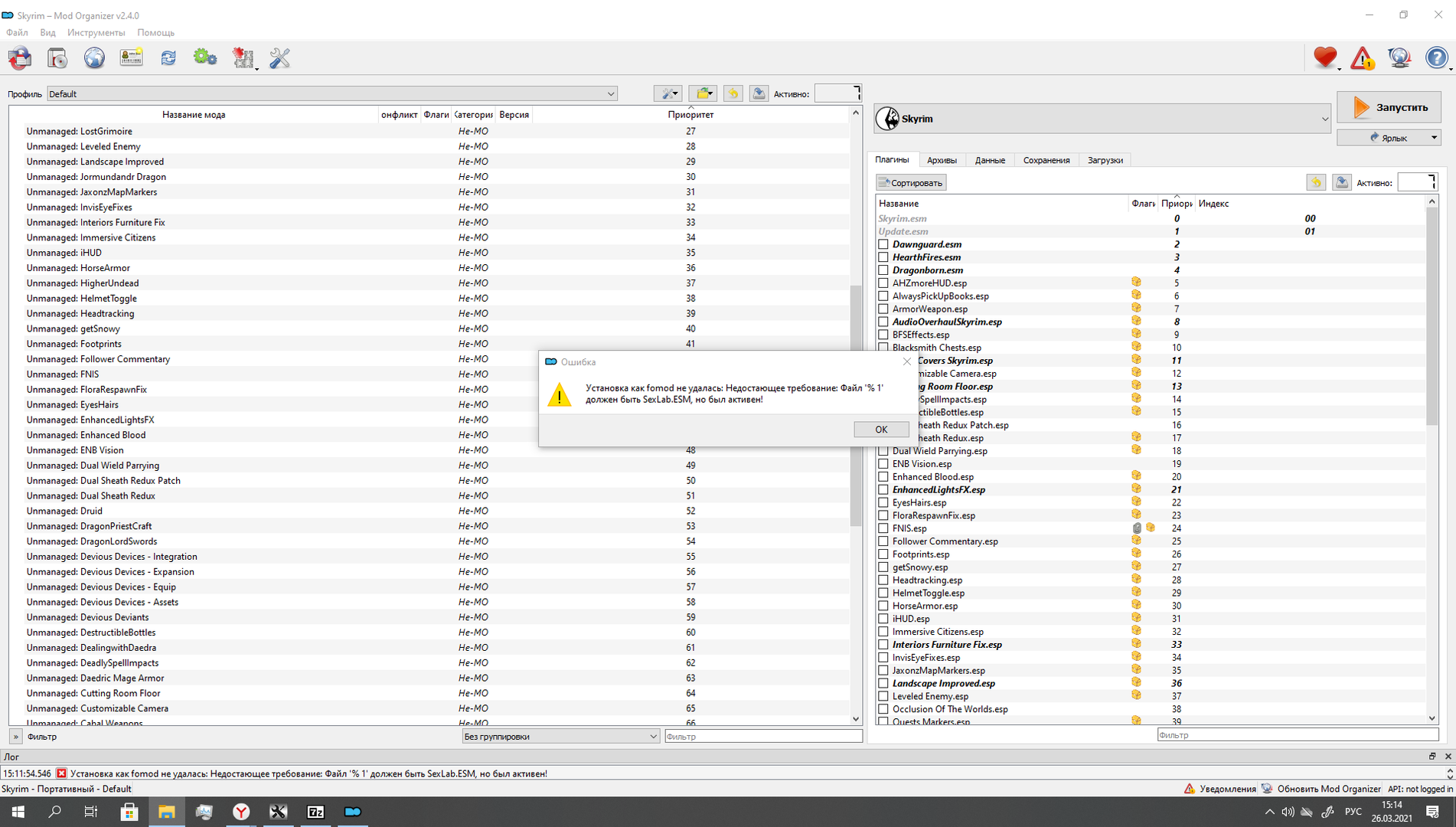
Task: Open Settings wrench and screwdriver icon
Action: pyautogui.click(x=279, y=58)
